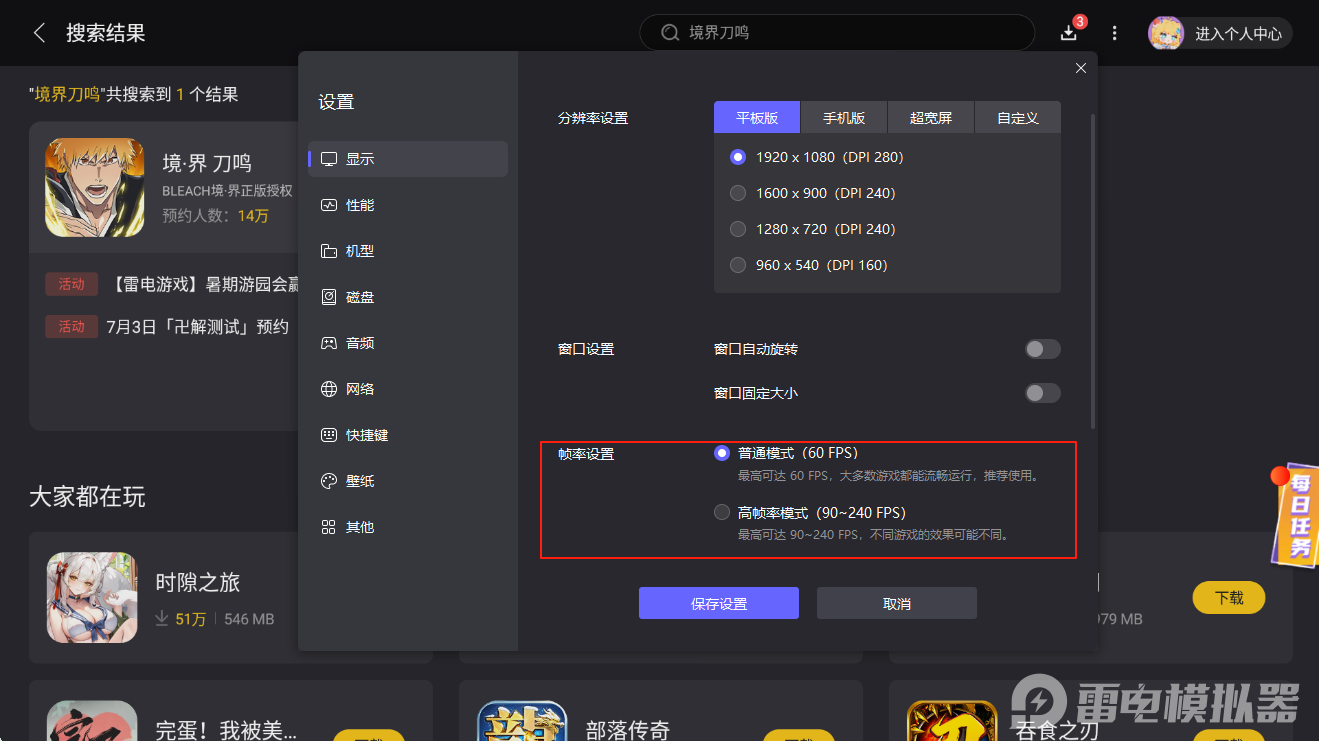Image resolution: width=1319 pixels, height=741 pixels.
Task: Click the settings dialog vertical scrollbar
Action: pos(1093,270)
